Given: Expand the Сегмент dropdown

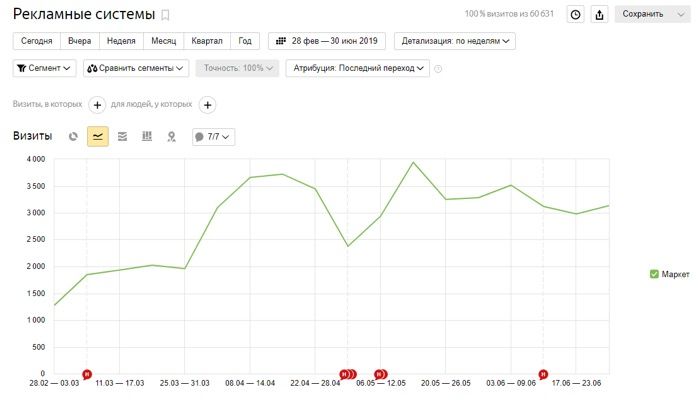Looking at the screenshot, I should [x=45, y=68].
